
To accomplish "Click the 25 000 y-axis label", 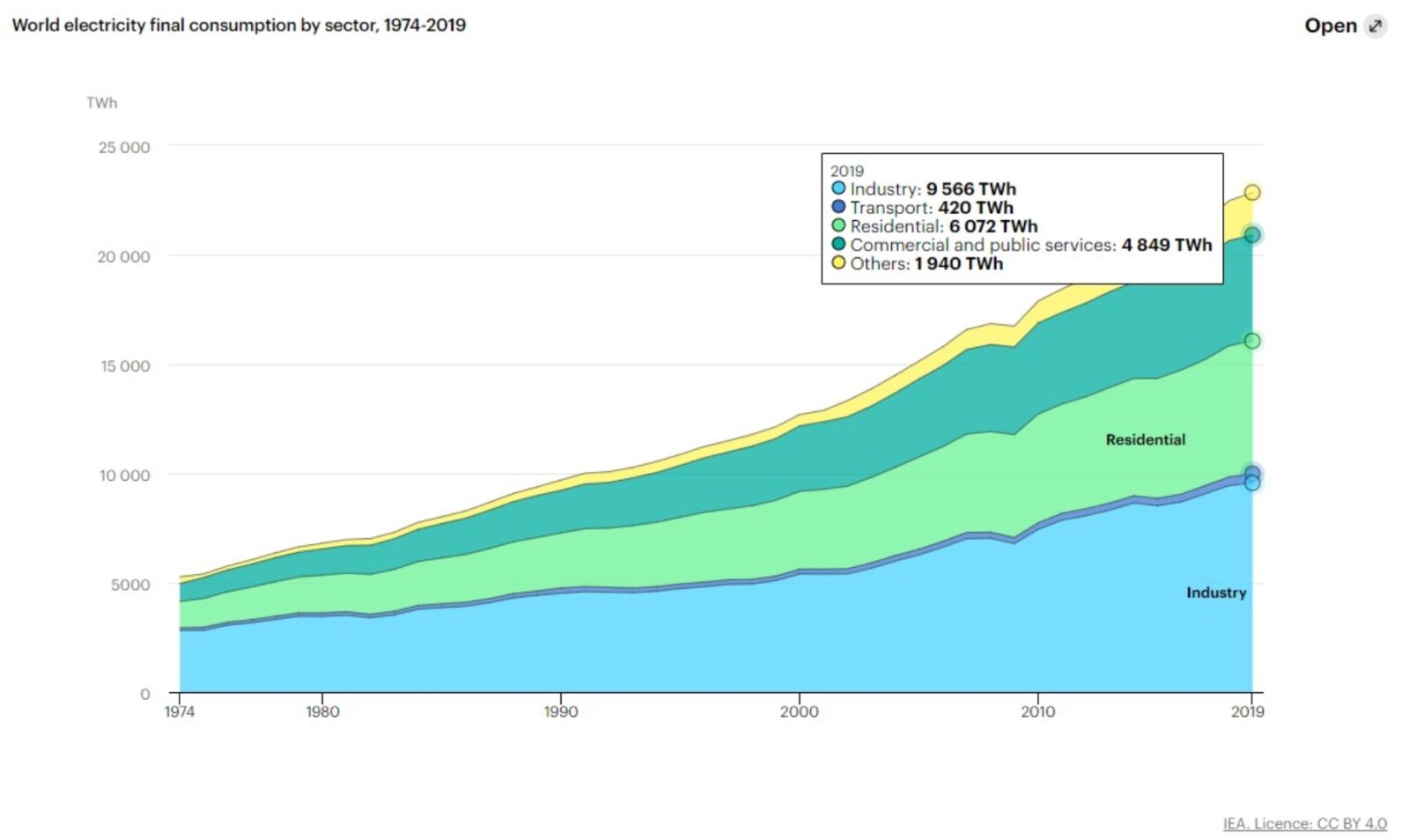I will [x=123, y=147].
